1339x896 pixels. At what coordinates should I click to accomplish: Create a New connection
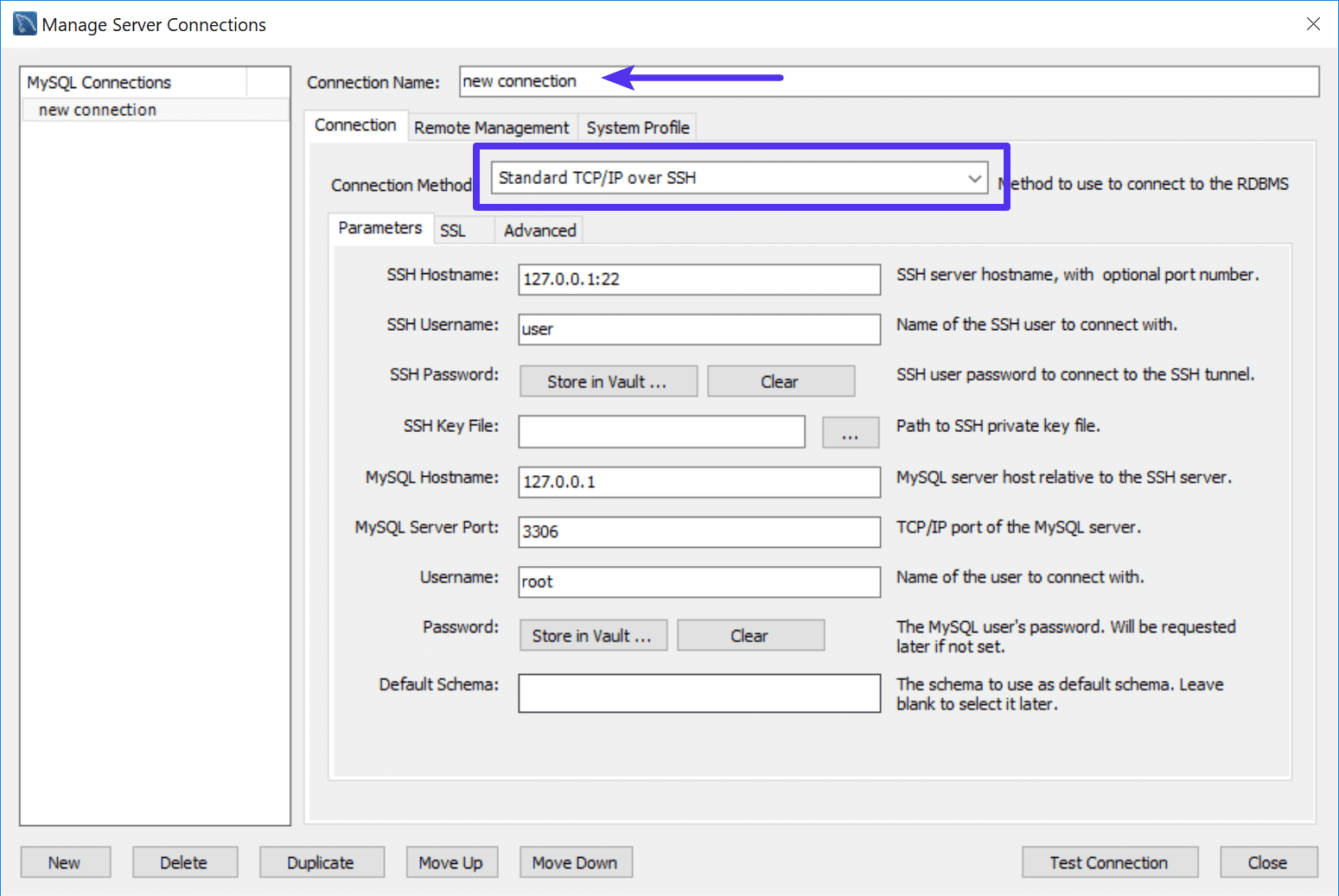coord(65,861)
